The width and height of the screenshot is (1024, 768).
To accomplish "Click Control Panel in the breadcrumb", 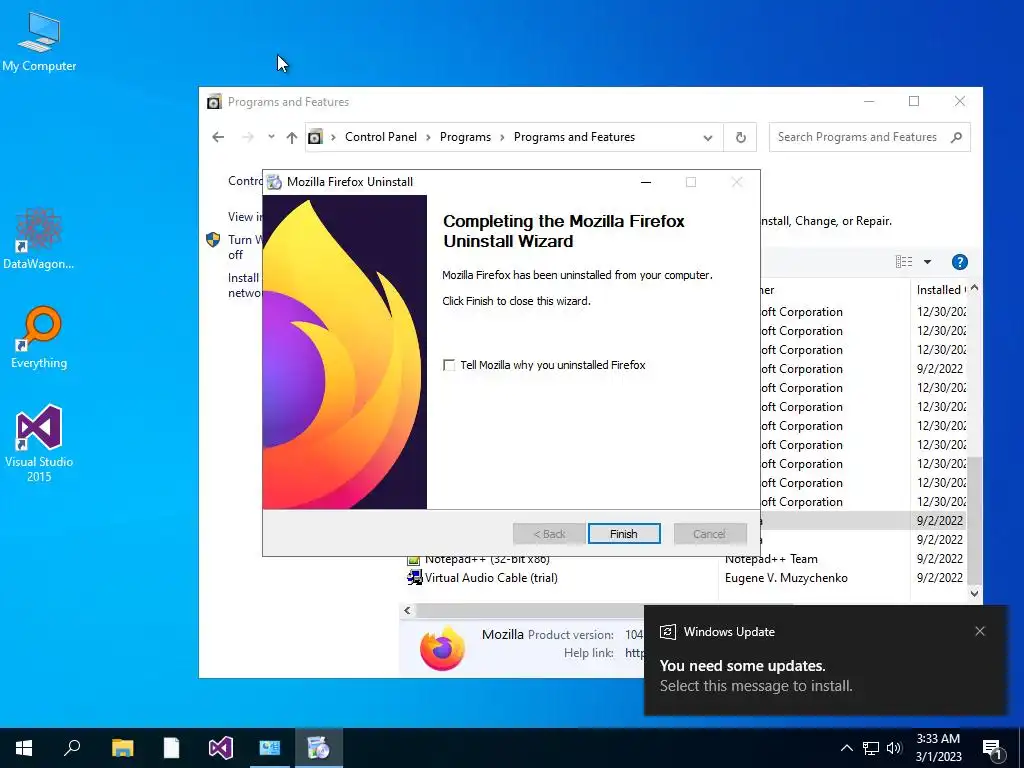I will [381, 137].
